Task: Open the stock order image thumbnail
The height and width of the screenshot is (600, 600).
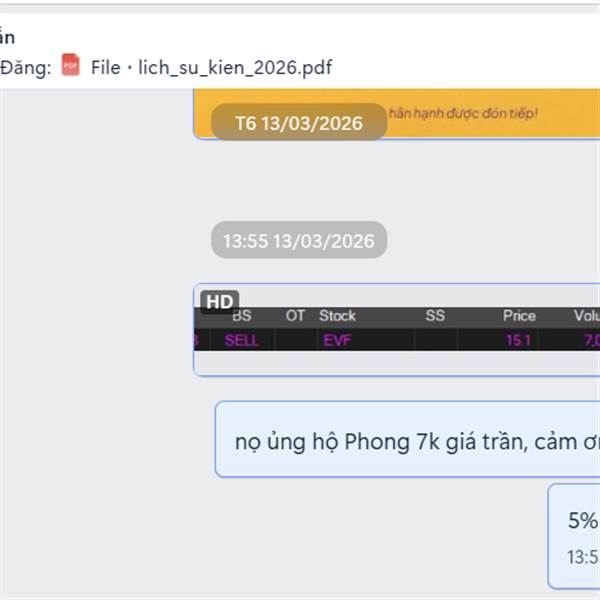Action: click(x=396, y=330)
